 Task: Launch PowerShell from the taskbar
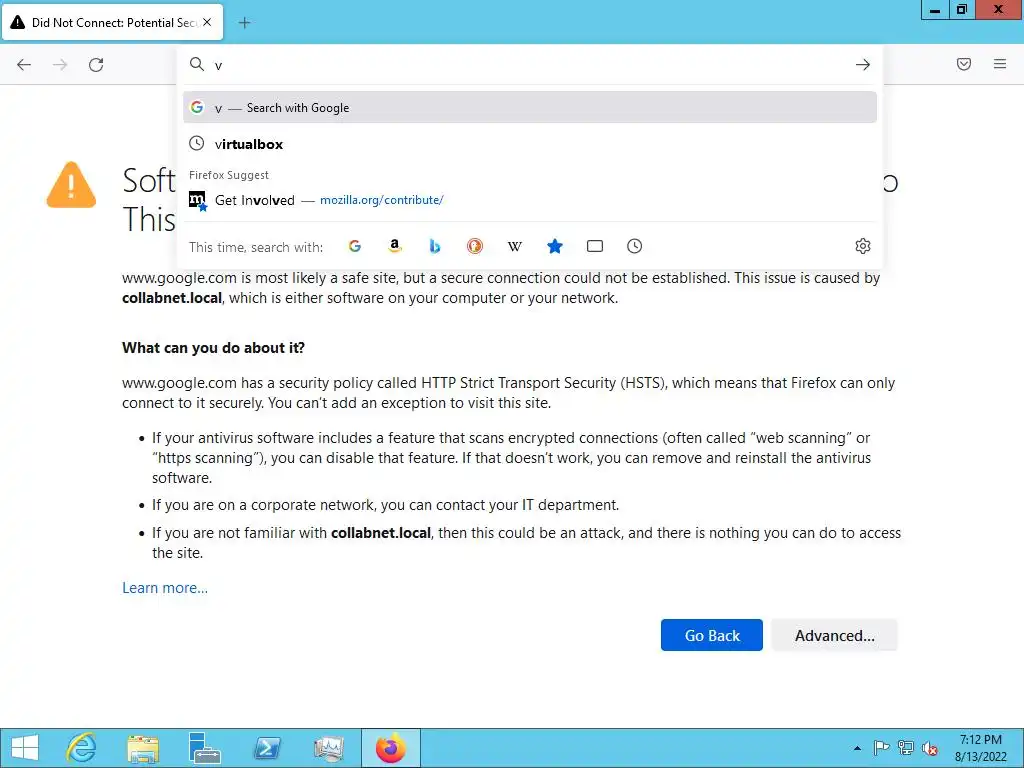click(266, 748)
